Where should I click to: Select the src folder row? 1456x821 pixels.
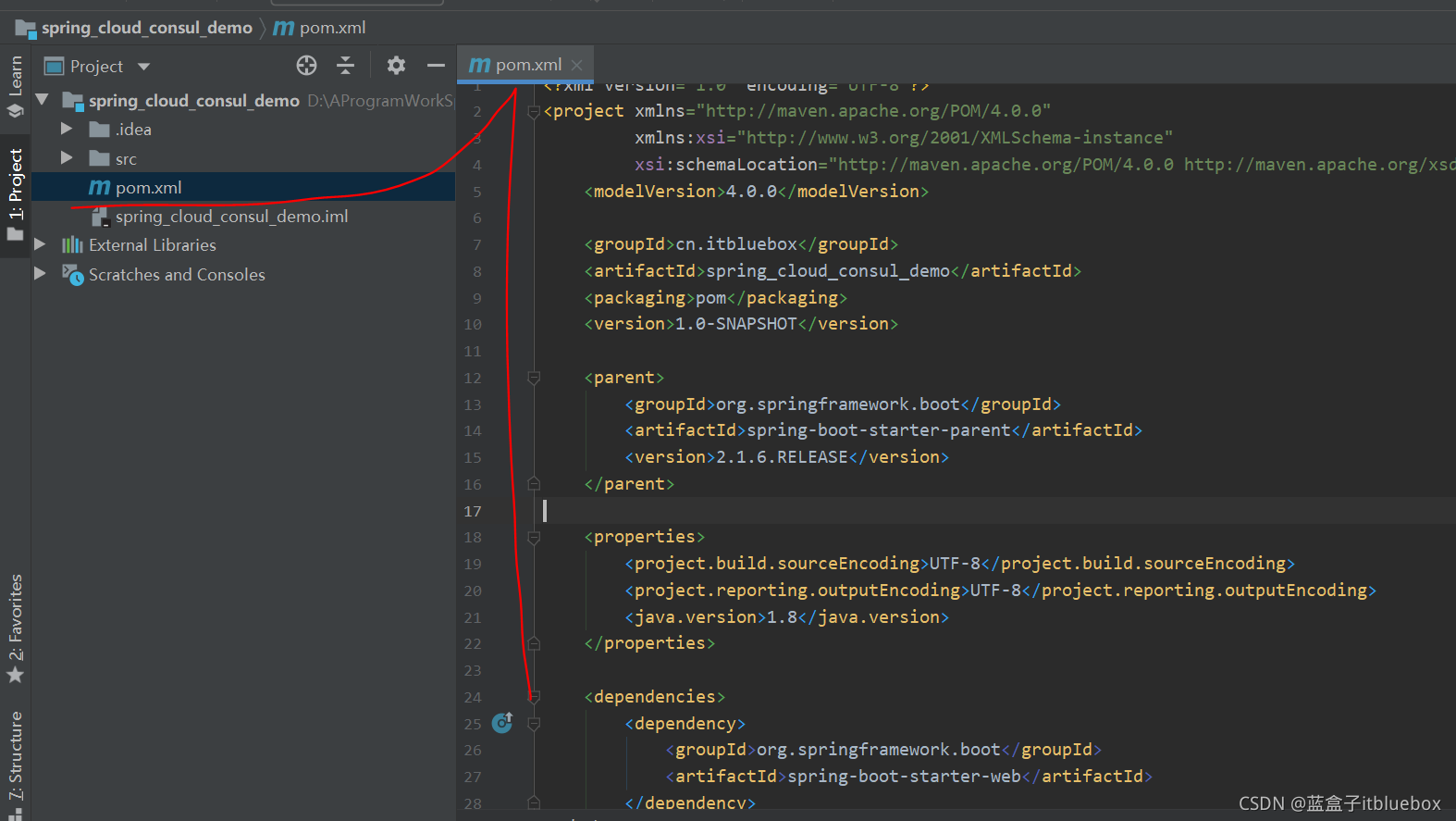click(243, 158)
